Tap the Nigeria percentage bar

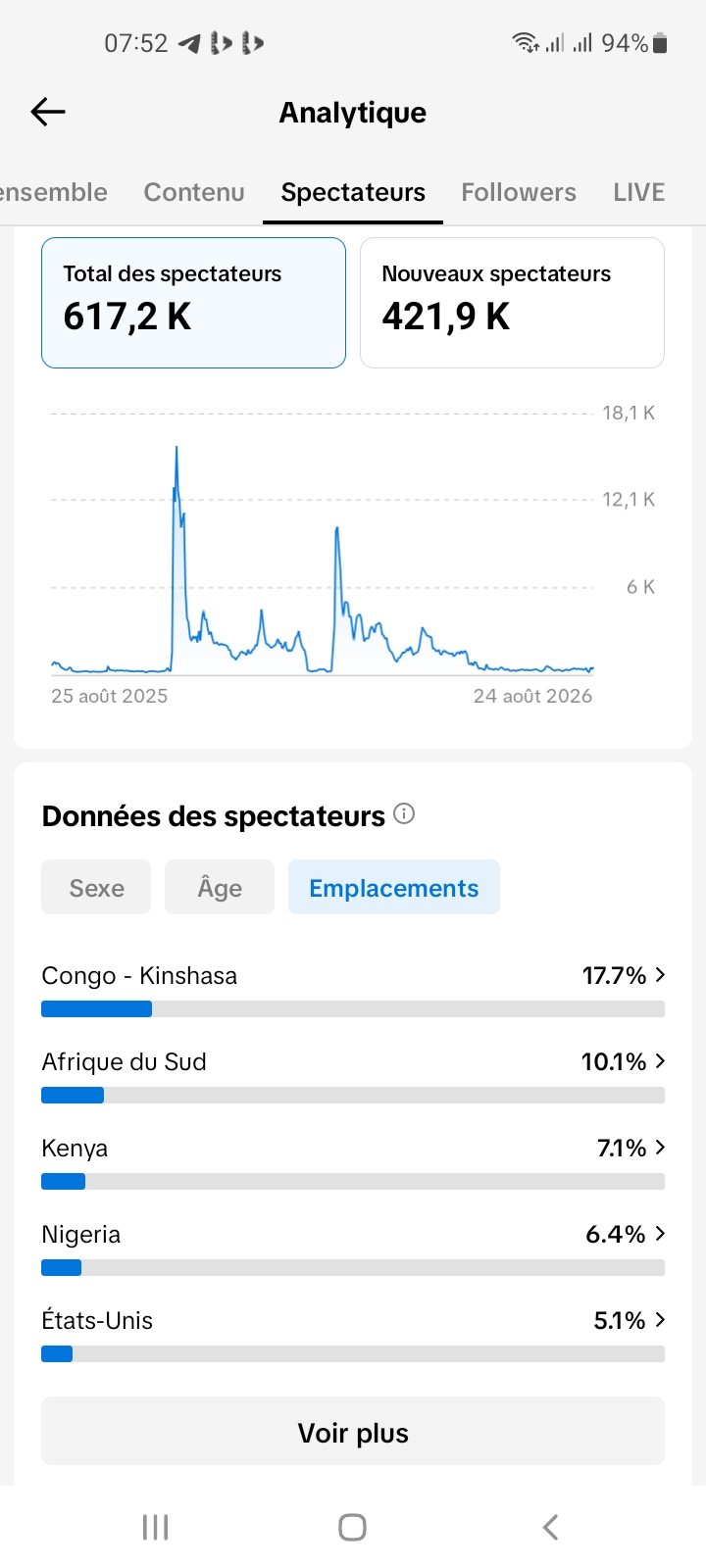pyautogui.click(x=353, y=1268)
